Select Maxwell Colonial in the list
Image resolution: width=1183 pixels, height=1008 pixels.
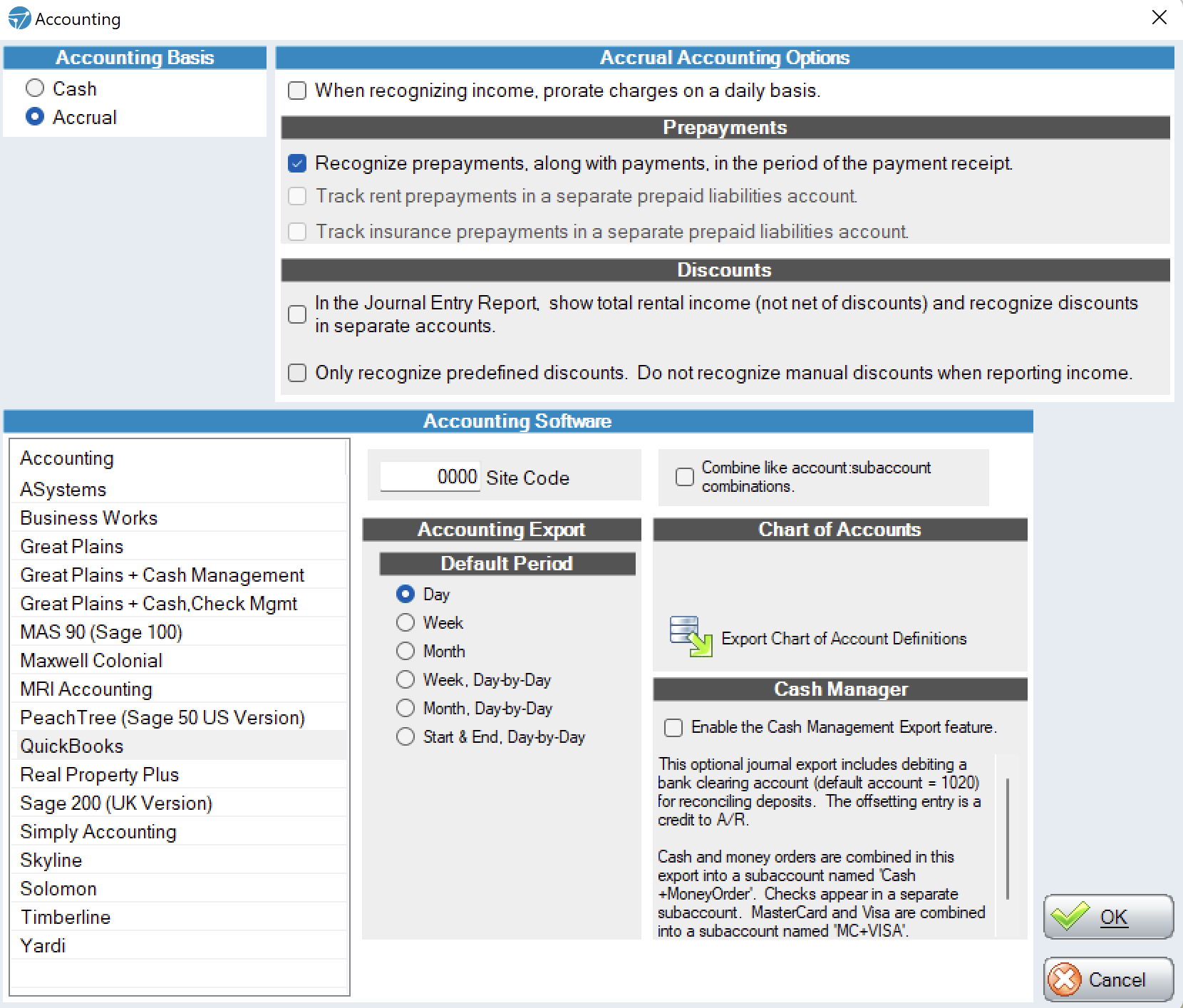(179, 660)
